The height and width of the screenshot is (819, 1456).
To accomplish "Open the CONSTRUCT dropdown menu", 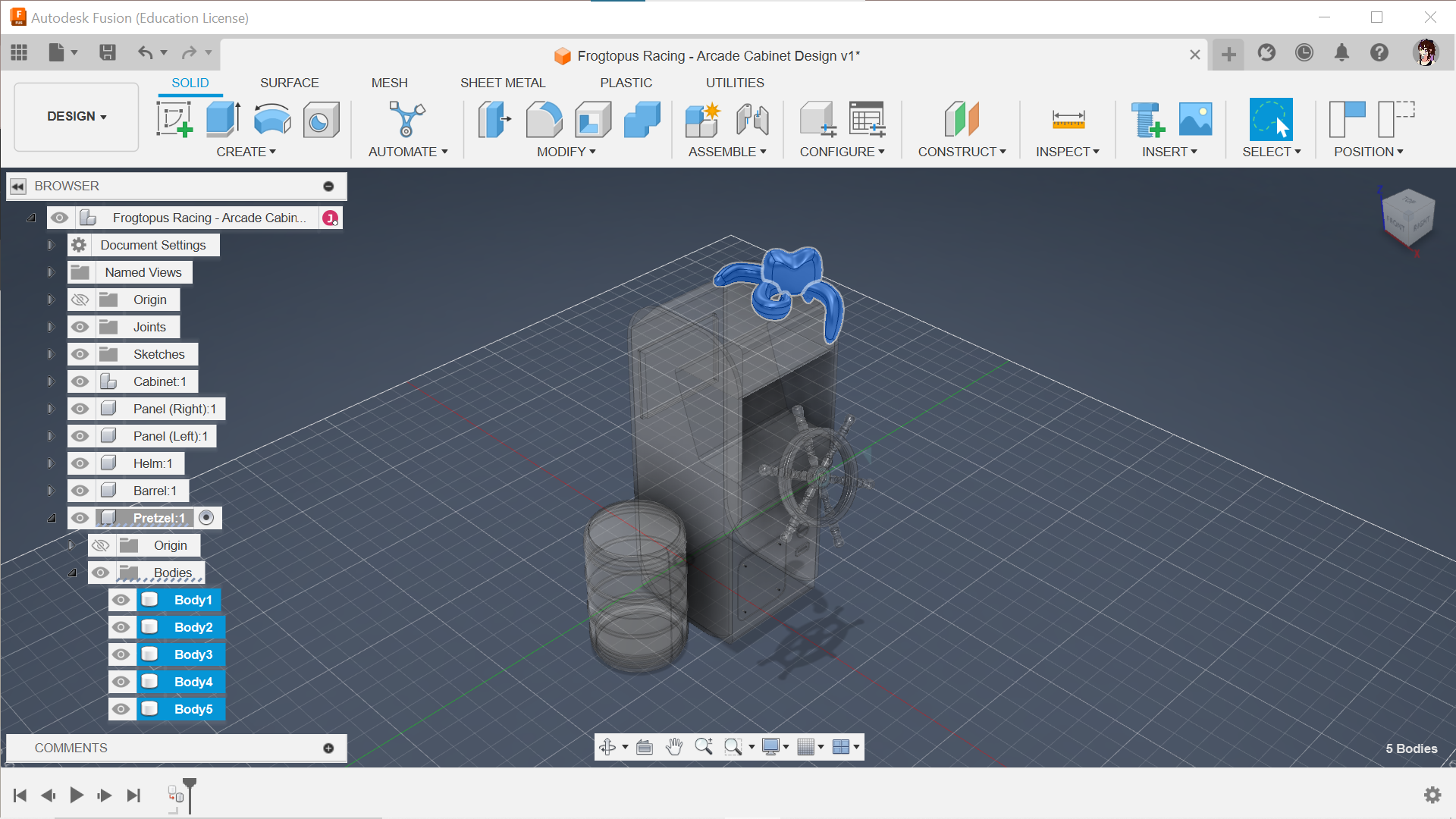I will point(962,152).
